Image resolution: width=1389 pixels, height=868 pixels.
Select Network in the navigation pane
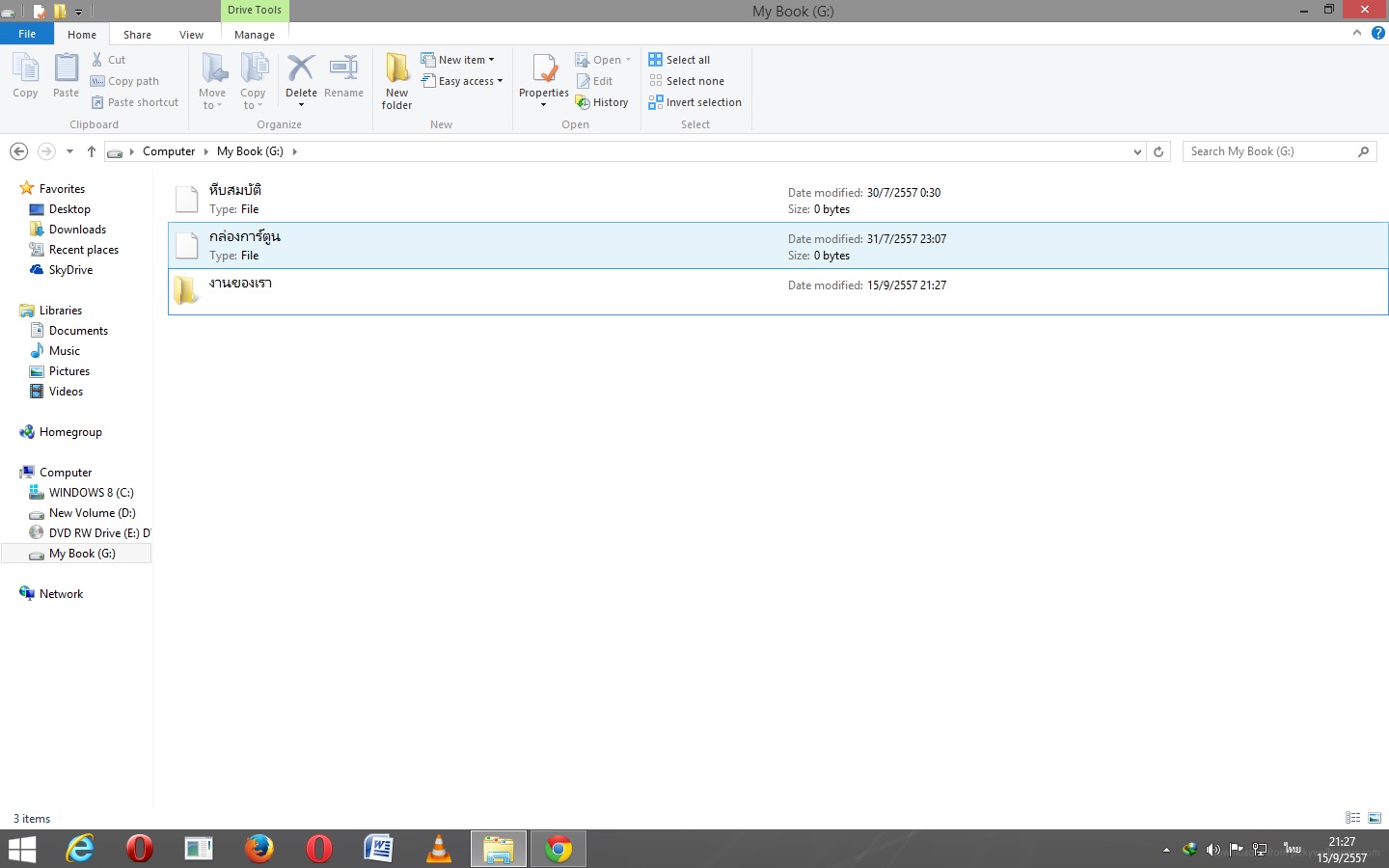pyautogui.click(x=61, y=594)
